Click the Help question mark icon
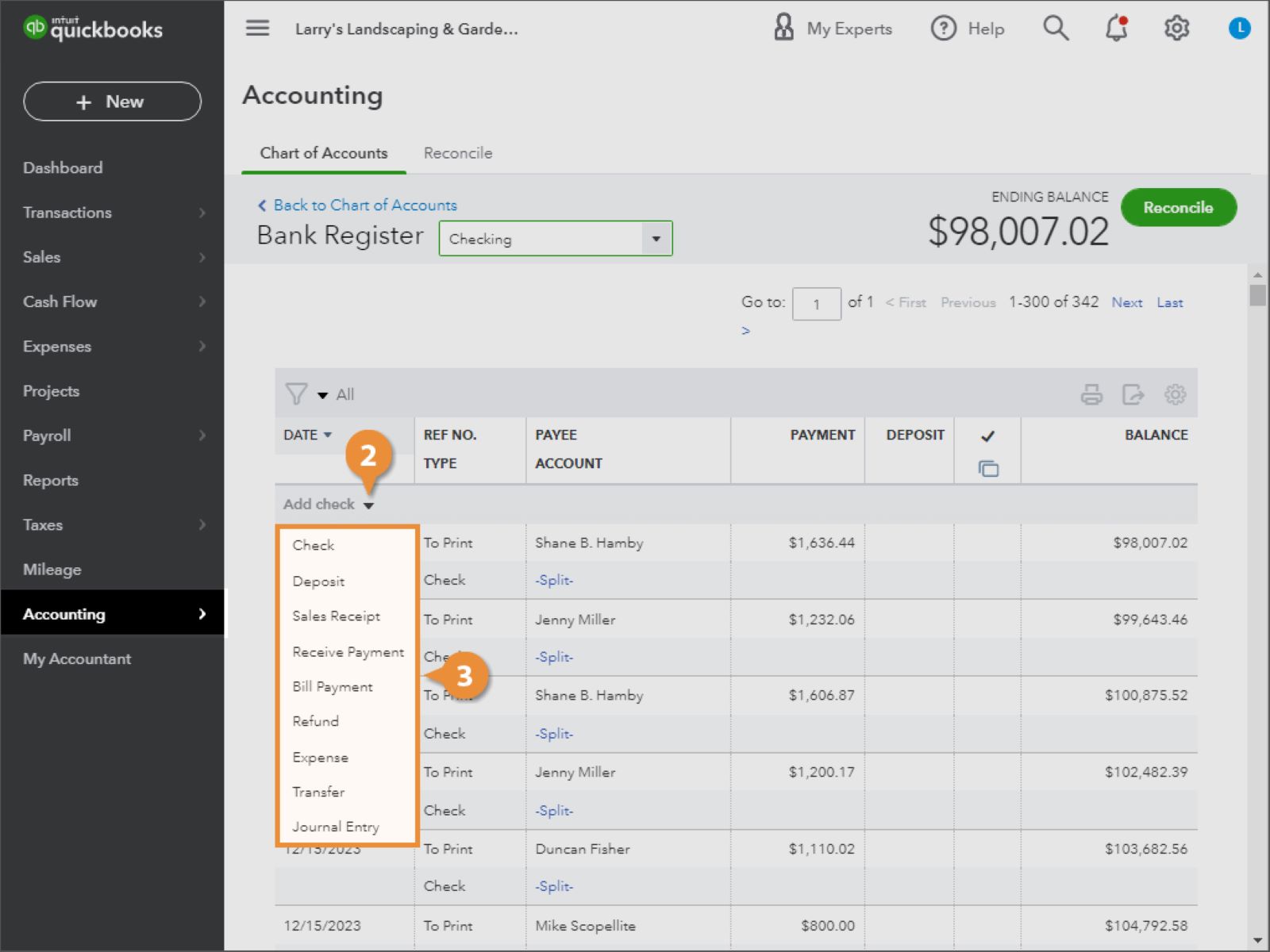The width and height of the screenshot is (1270, 952). tap(943, 28)
